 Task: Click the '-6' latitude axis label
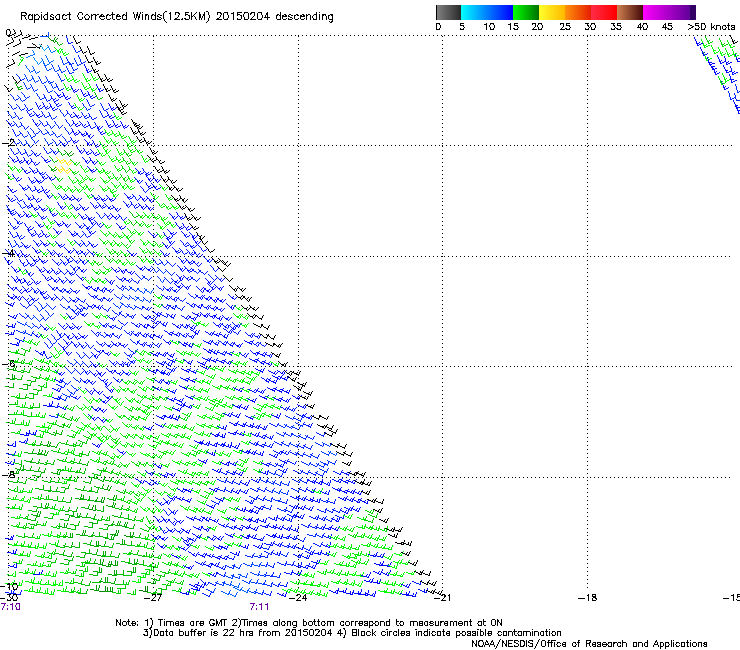(x=8, y=364)
